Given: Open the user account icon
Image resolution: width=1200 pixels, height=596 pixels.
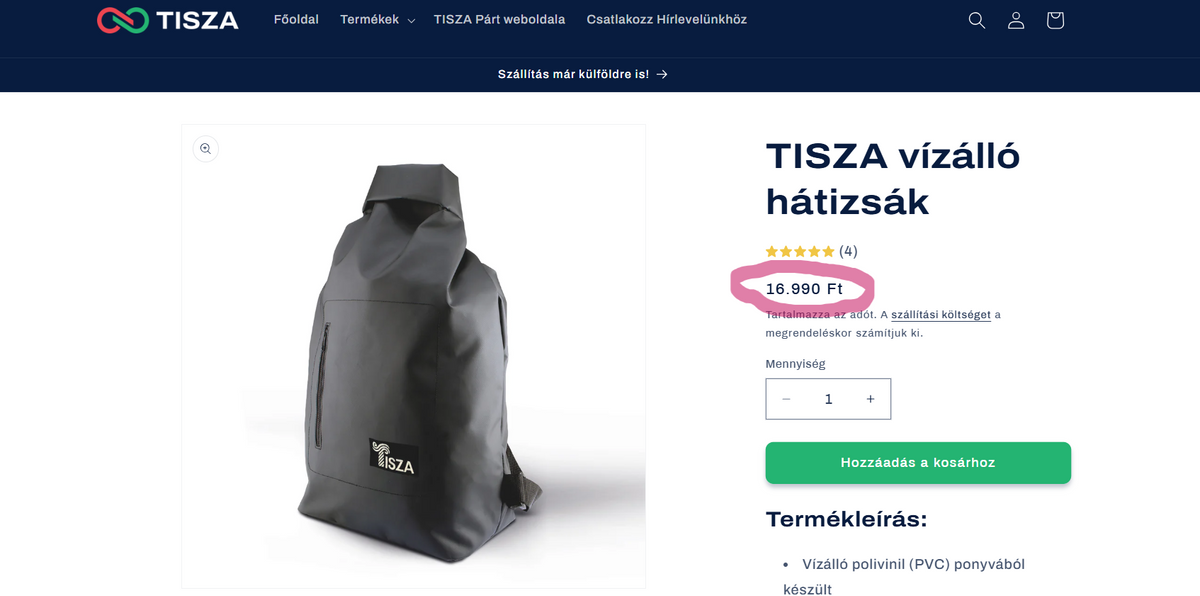Looking at the screenshot, I should click(1016, 20).
